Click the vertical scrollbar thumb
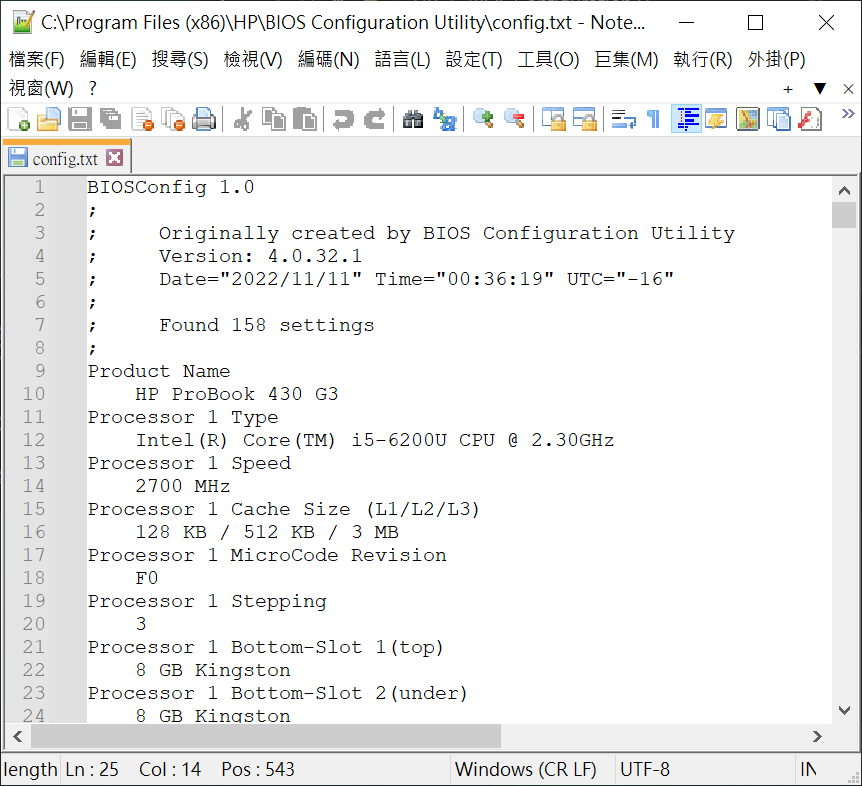 click(x=844, y=215)
